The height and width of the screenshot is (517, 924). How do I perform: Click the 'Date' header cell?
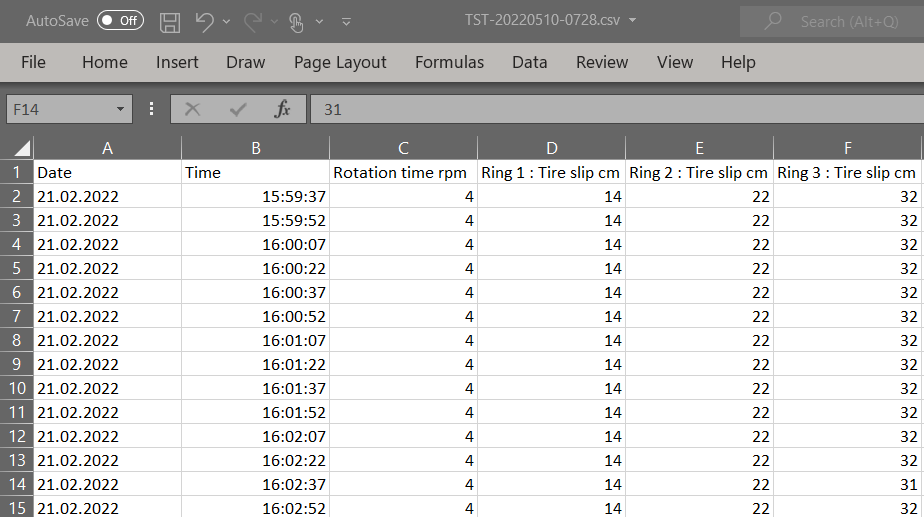(107, 172)
